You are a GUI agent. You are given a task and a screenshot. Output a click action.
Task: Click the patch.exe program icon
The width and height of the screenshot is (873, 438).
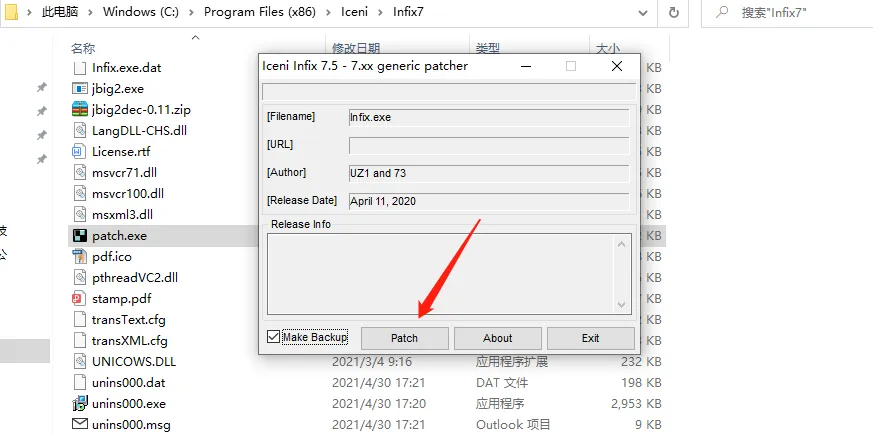pyautogui.click(x=80, y=236)
